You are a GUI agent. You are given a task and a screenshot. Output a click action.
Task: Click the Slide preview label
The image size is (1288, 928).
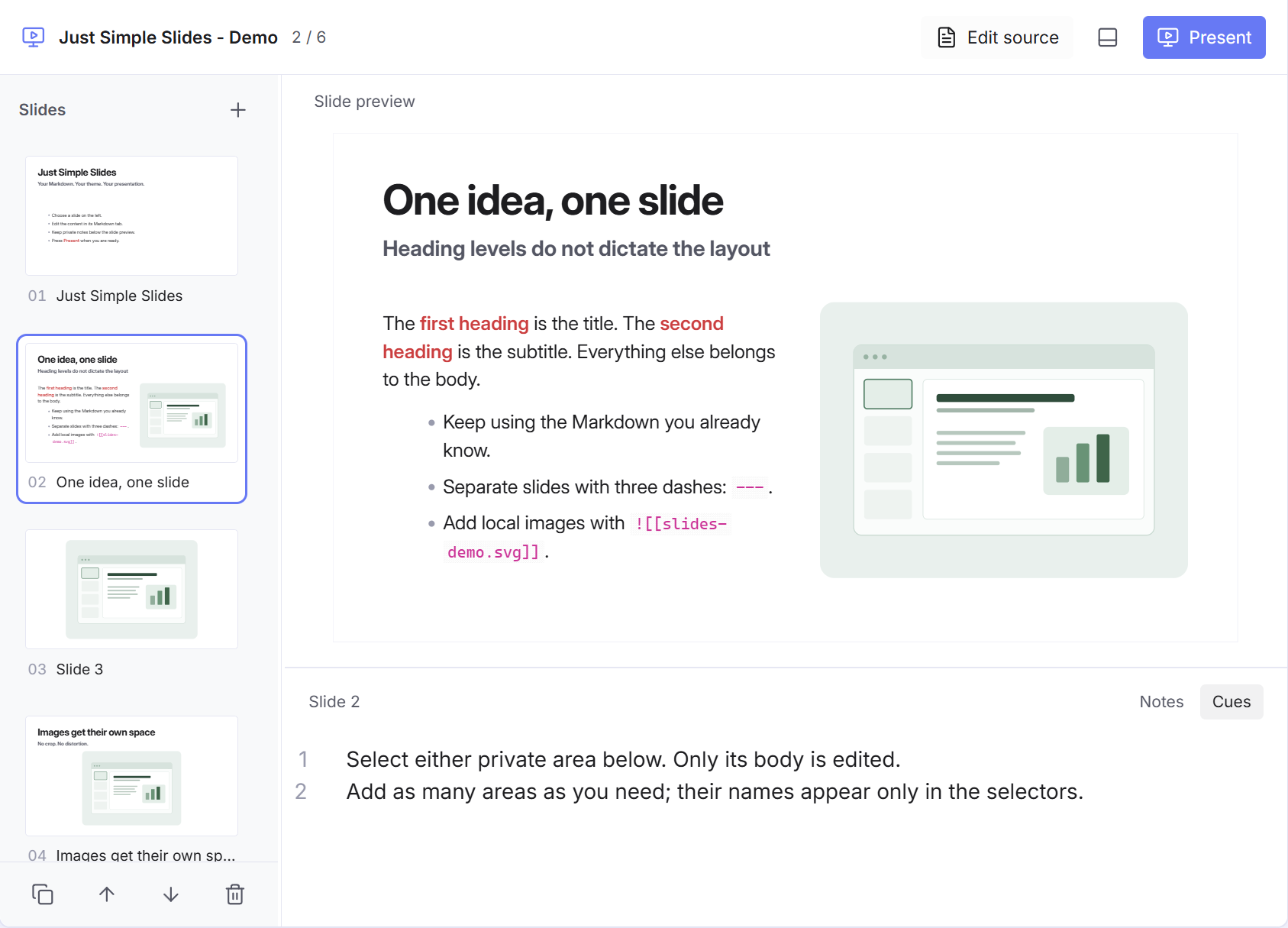click(x=364, y=102)
